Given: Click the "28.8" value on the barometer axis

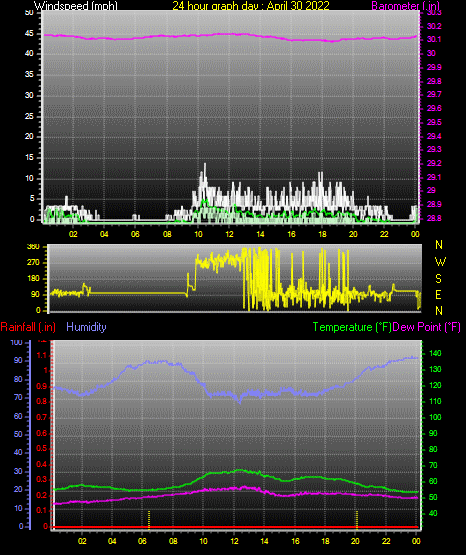Looking at the screenshot, I should (434, 218).
